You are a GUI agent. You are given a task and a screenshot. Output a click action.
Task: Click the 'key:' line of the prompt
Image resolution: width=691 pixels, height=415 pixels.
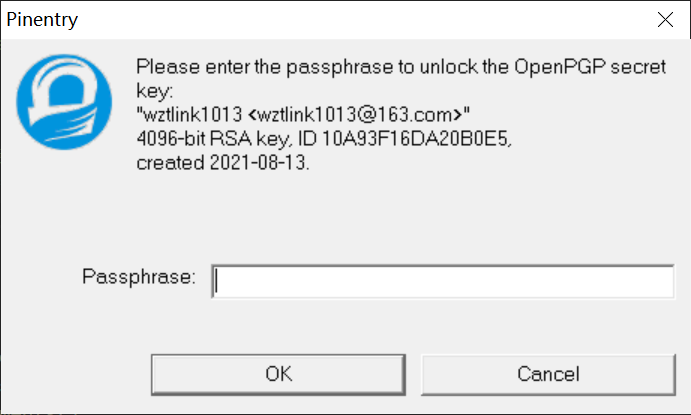155,92
